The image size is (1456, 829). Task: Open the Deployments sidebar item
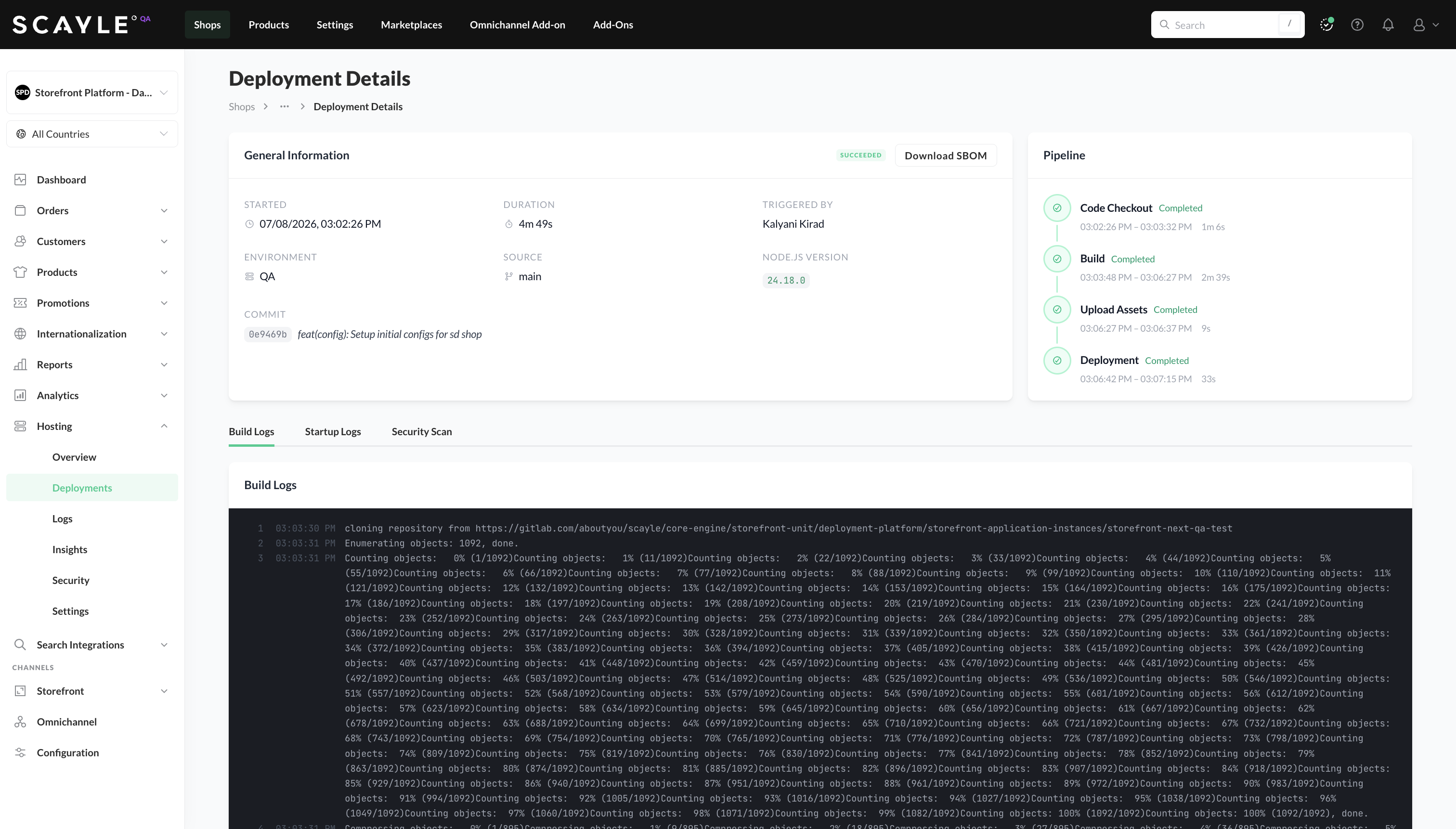[x=92, y=487]
